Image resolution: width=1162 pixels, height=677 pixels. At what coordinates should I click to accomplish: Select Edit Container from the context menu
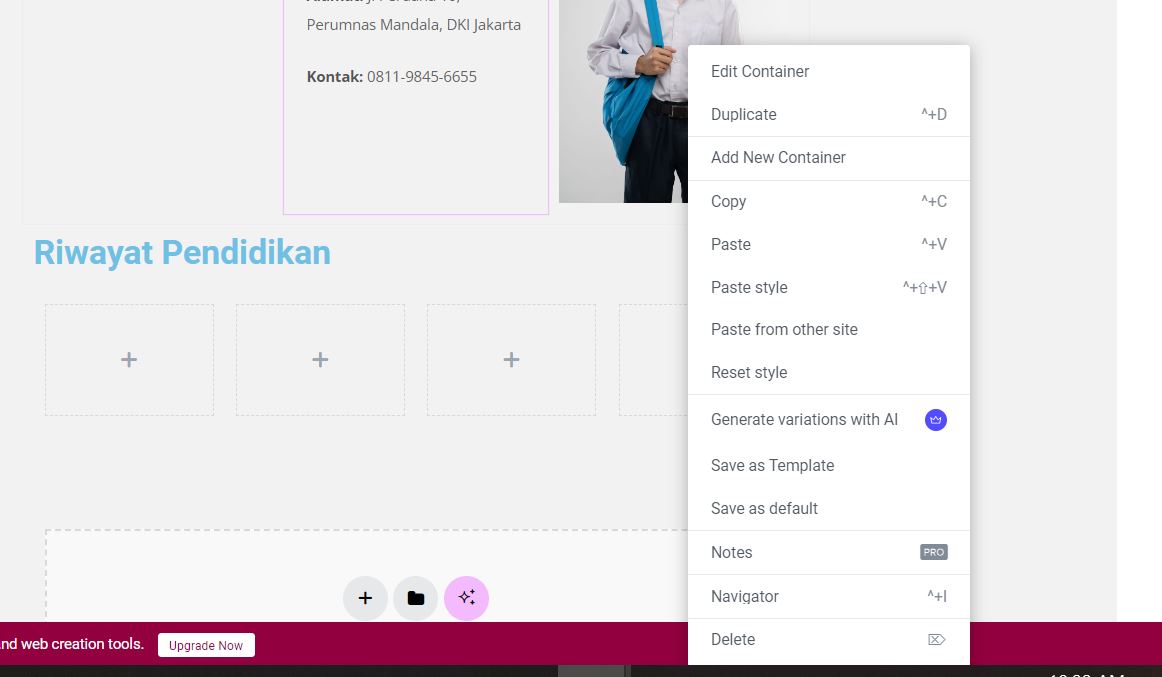pos(759,71)
